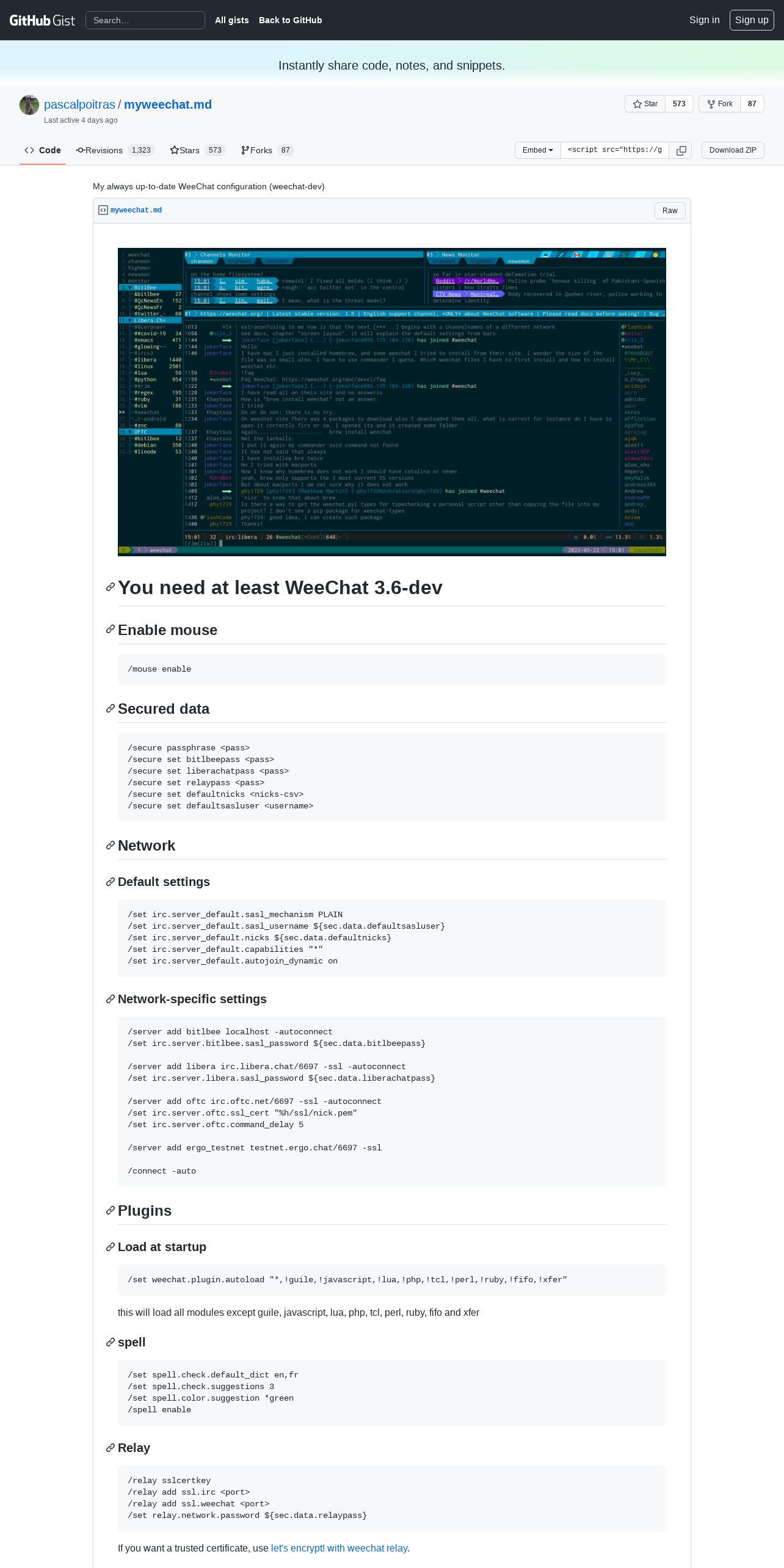Click anchor icon beside spell heading
Image resolution: width=784 pixels, height=1568 pixels.
pos(111,1342)
